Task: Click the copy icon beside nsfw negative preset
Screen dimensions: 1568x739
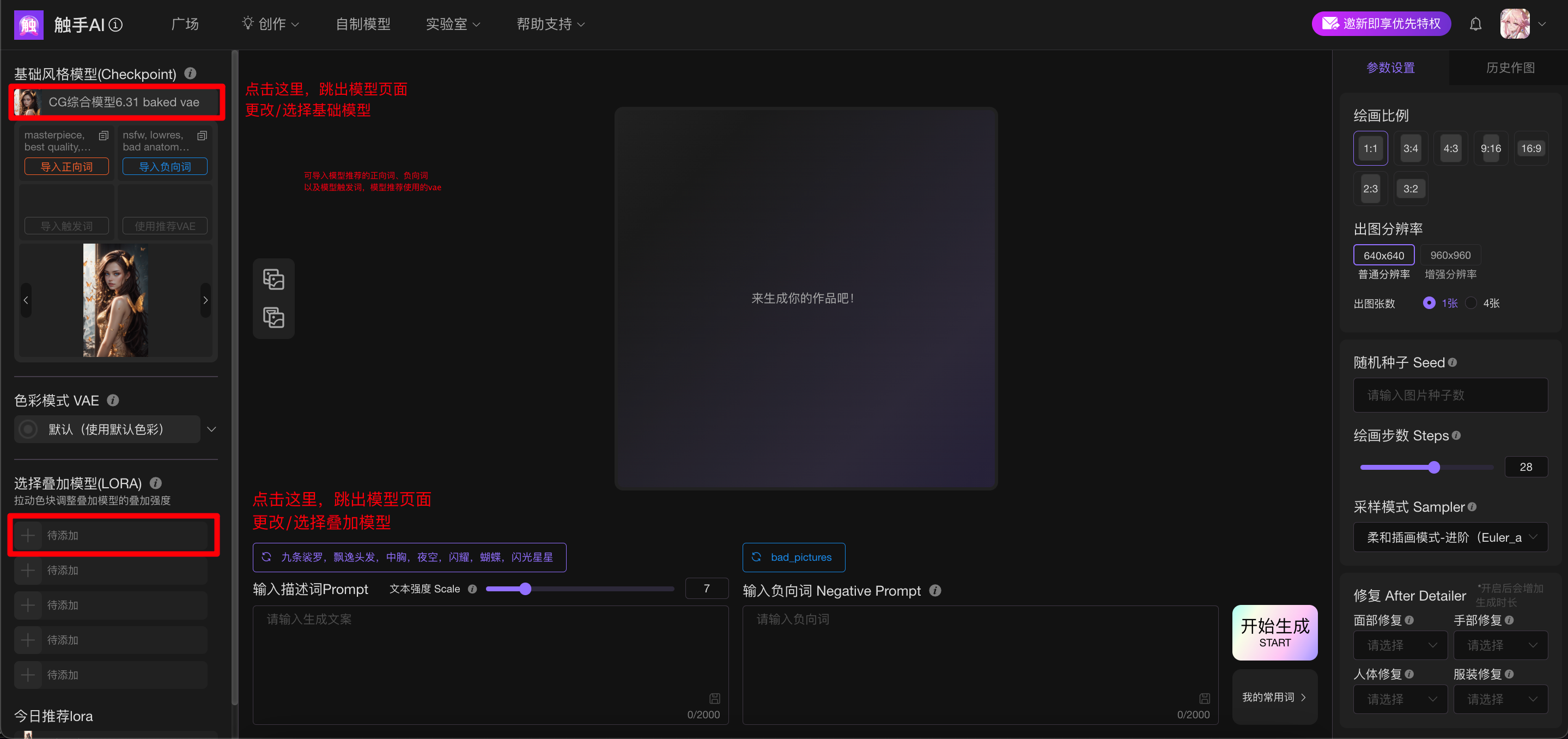Action: click(x=202, y=136)
